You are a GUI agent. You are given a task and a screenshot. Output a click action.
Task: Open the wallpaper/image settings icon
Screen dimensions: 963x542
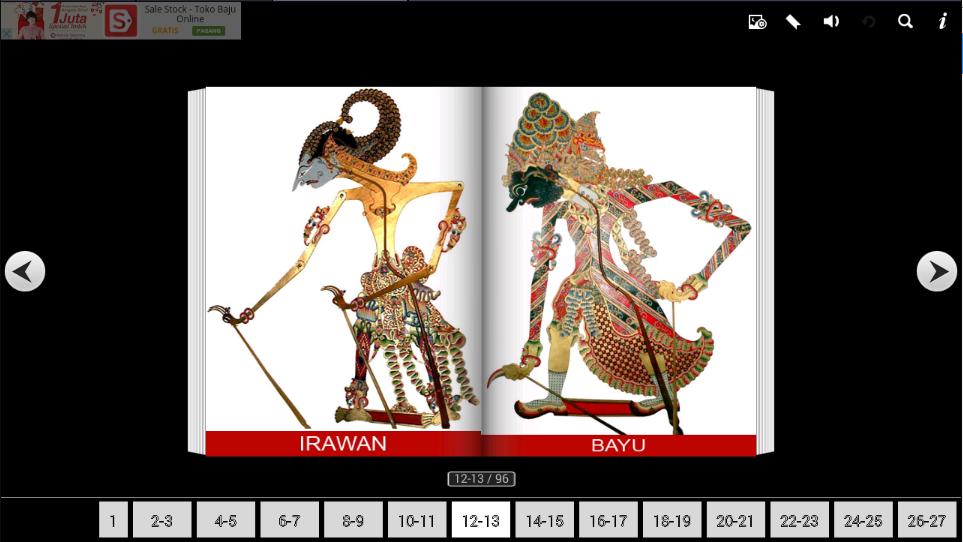(x=757, y=22)
